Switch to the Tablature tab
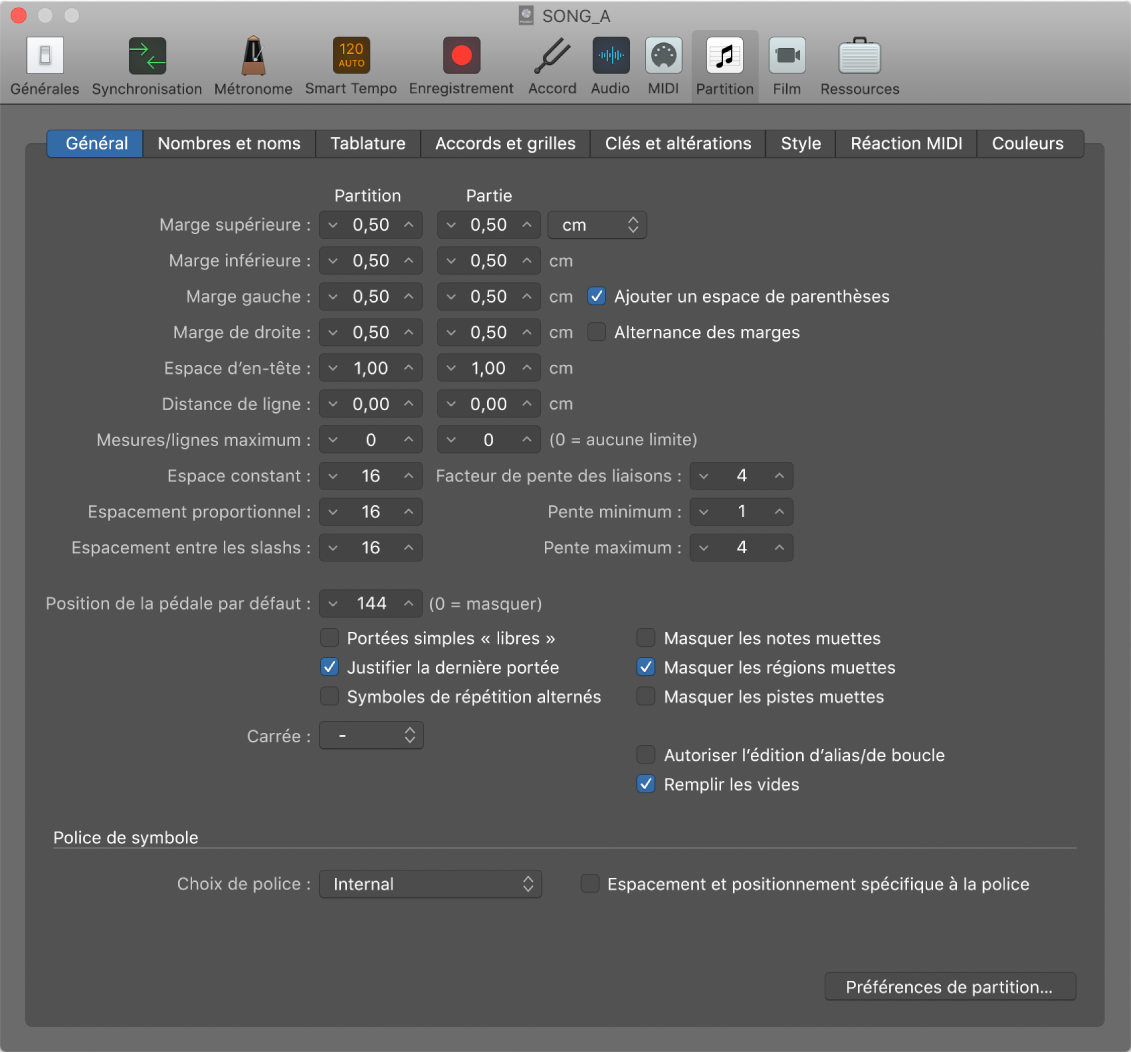1131x1053 pixels. click(x=368, y=143)
